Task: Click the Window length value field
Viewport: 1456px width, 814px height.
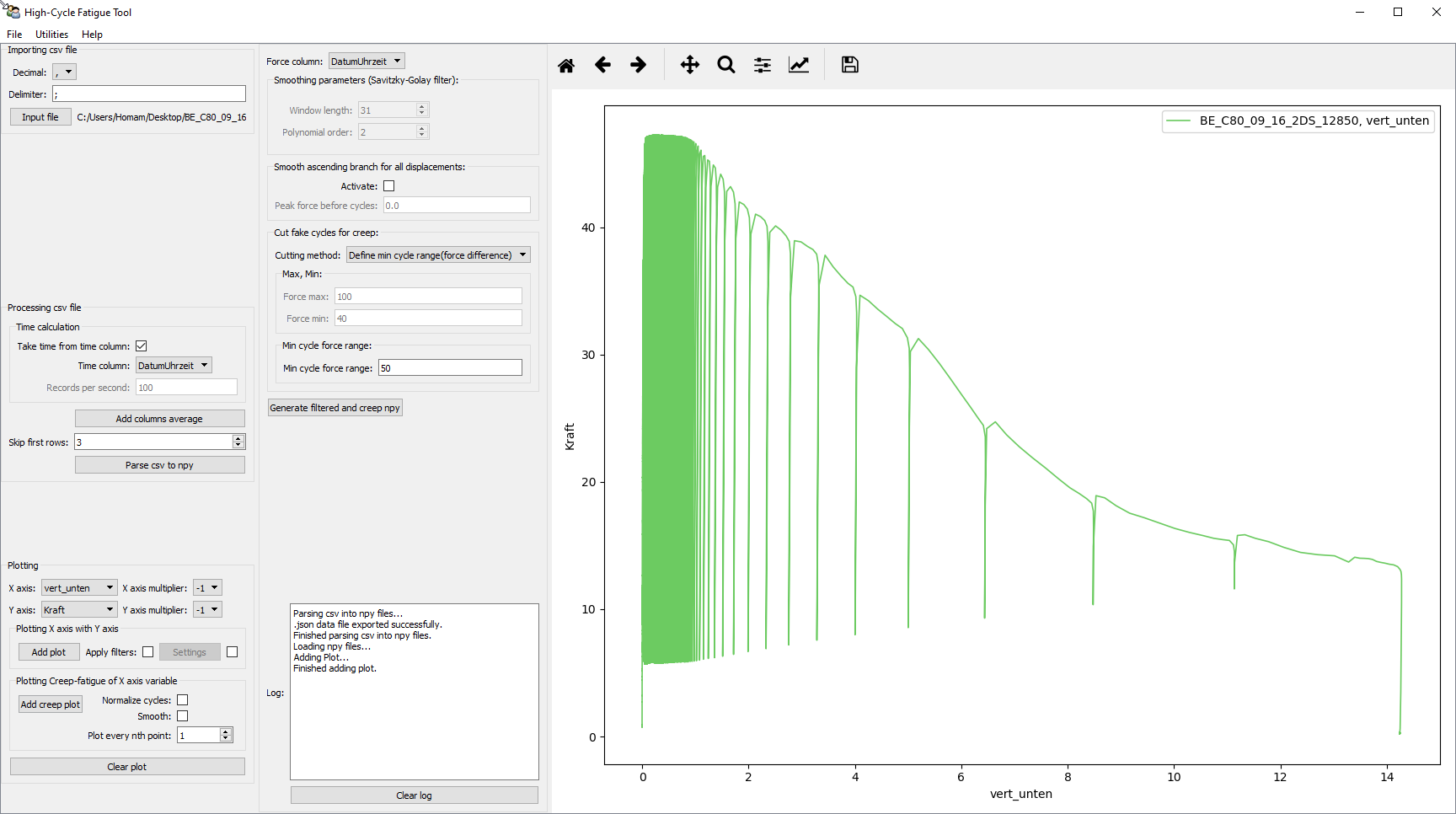Action: click(388, 110)
